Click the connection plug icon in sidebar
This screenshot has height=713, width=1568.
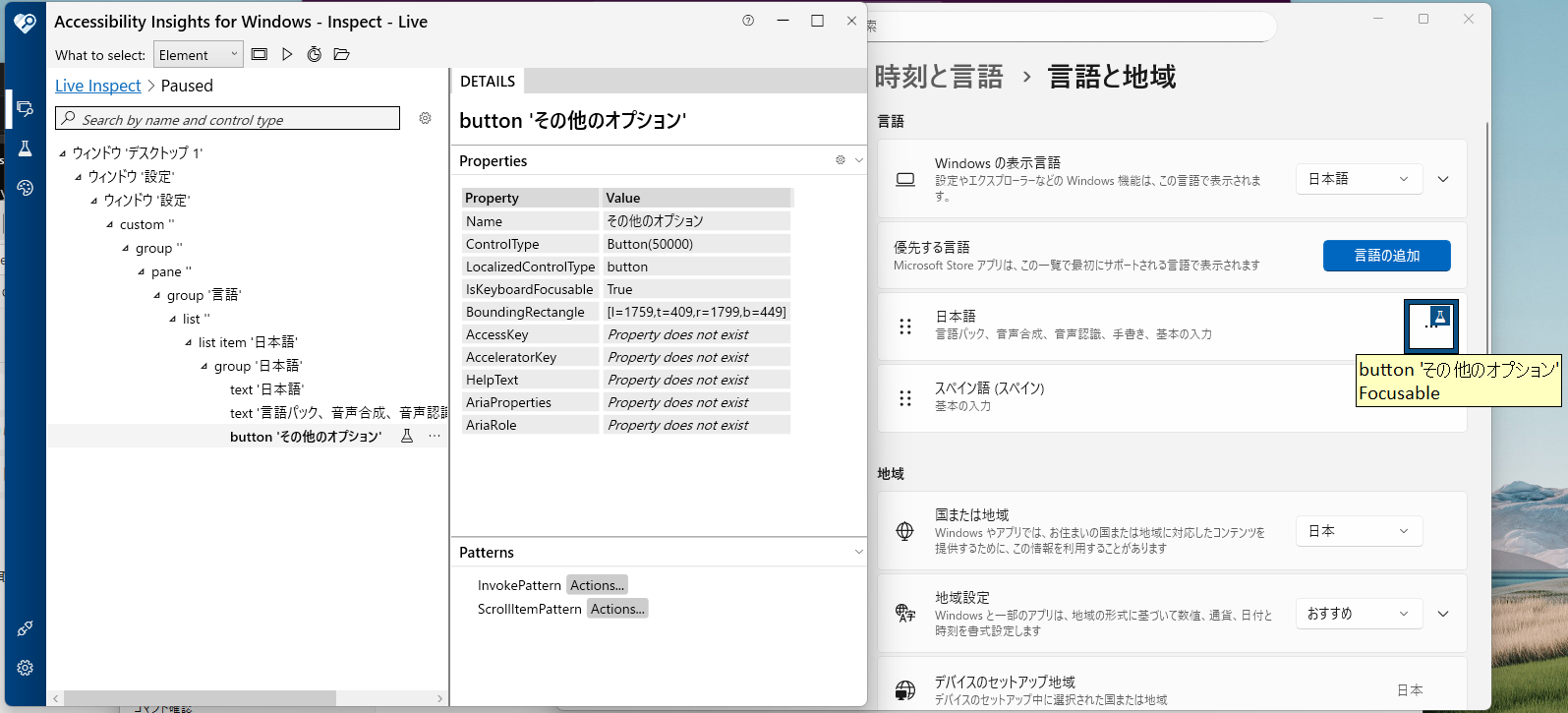(x=26, y=627)
